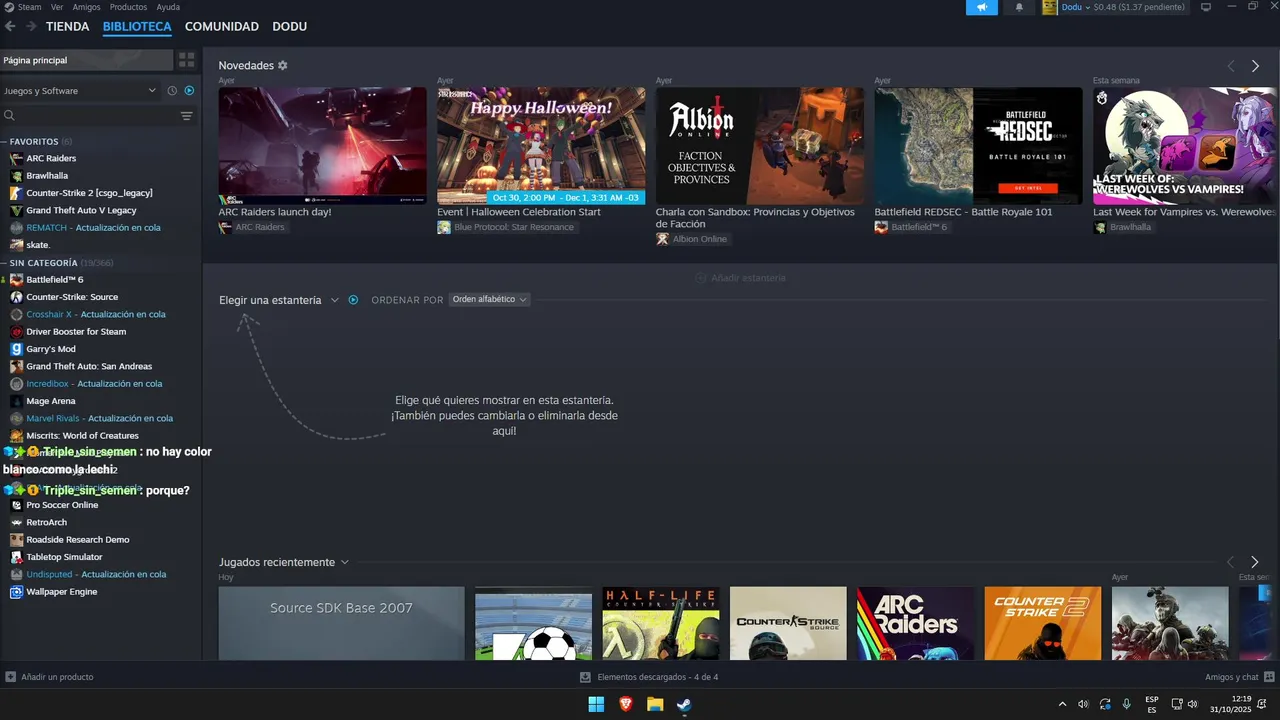Open the Counter-Strike 2 recent game cover
The image size is (1280, 720).
[x=1042, y=623]
